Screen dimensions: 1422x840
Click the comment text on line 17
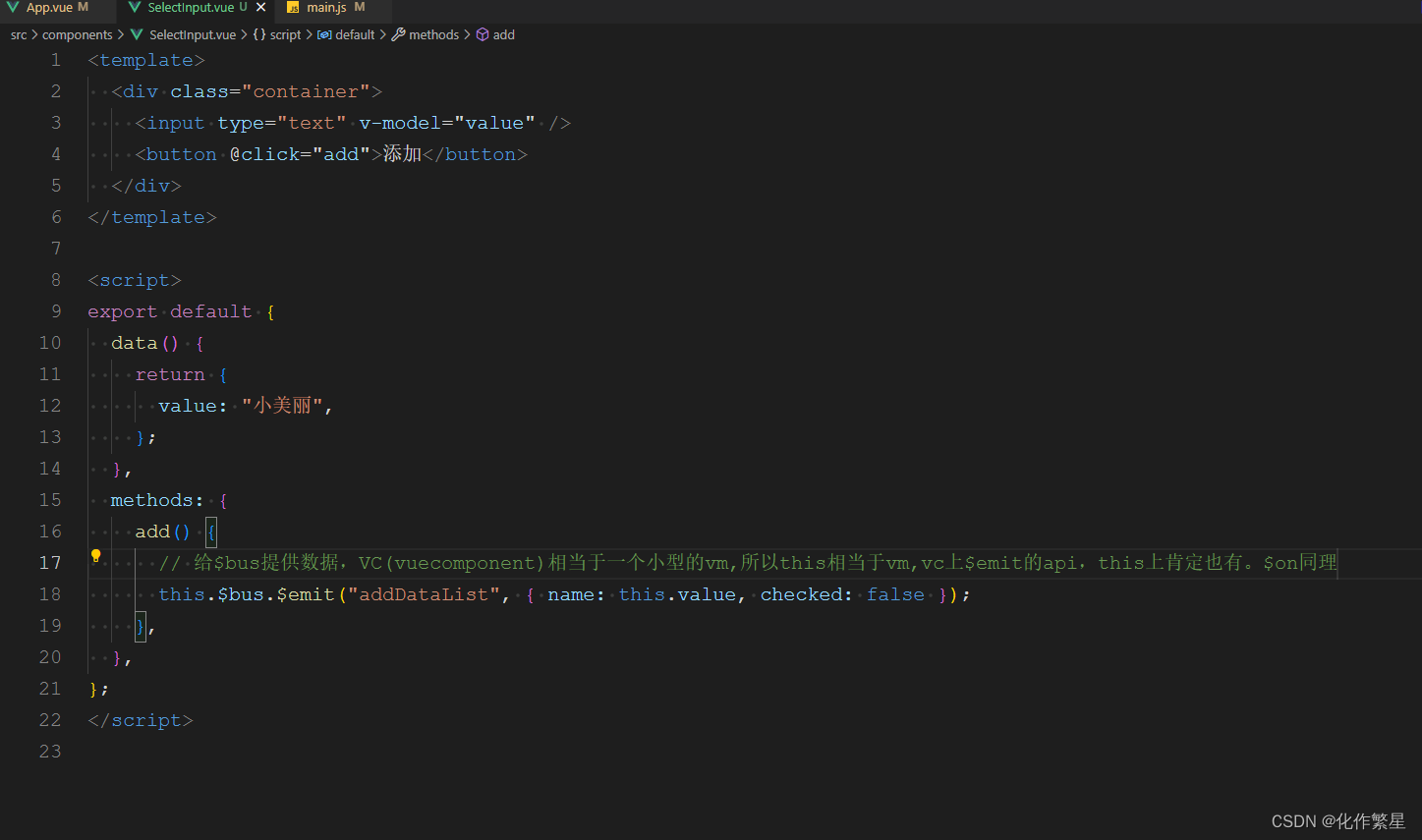pyautogui.click(x=748, y=563)
